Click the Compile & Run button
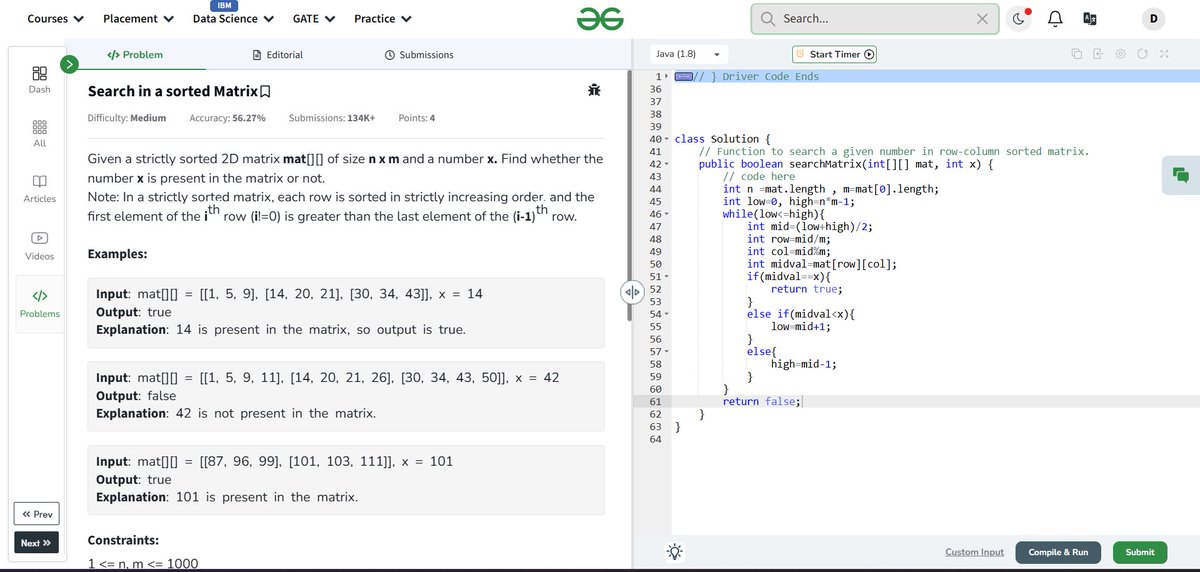Image resolution: width=1200 pixels, height=572 pixels. tap(1058, 552)
